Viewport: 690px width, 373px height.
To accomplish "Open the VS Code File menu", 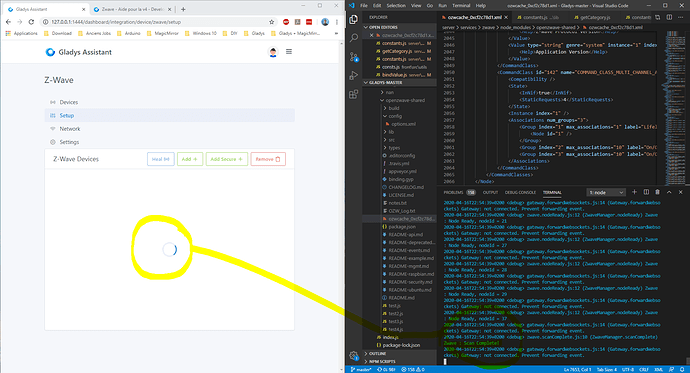I will (x=363, y=6).
